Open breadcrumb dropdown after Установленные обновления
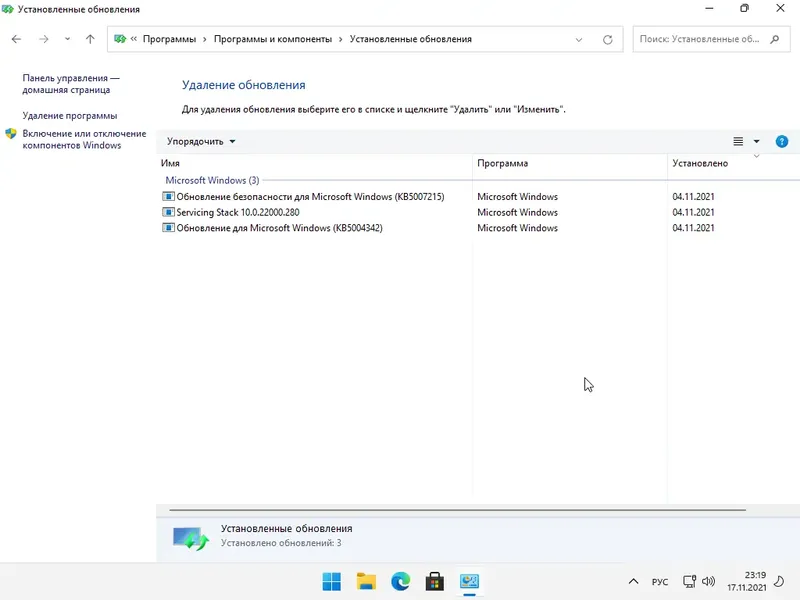 point(578,39)
